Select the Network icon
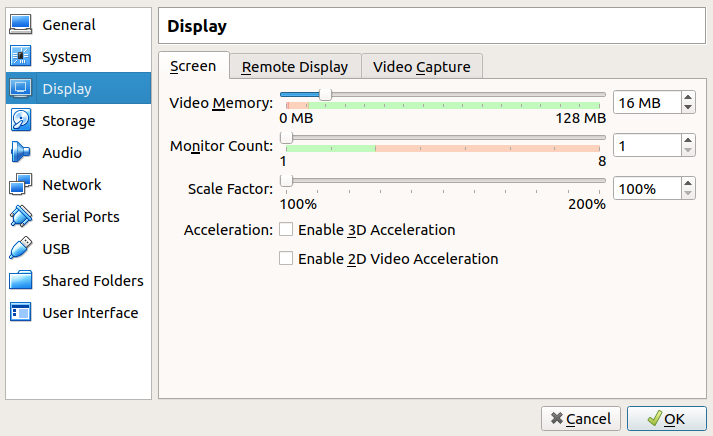 tap(21, 185)
